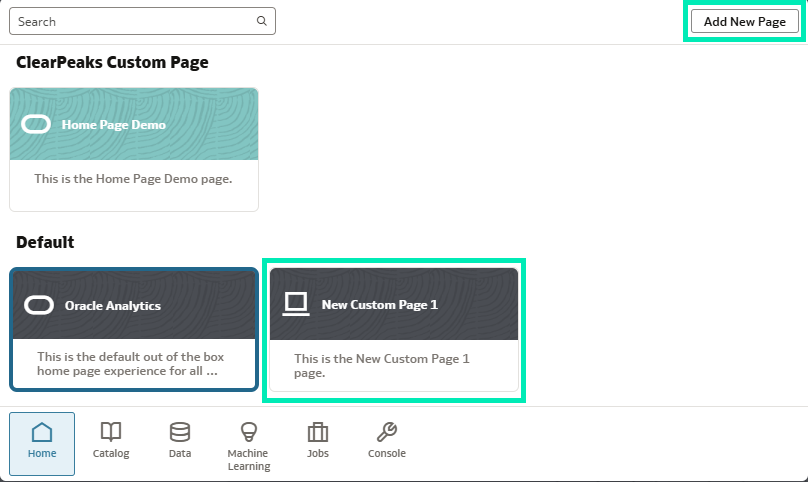Click the Home Page Demo card description

(x=133, y=179)
